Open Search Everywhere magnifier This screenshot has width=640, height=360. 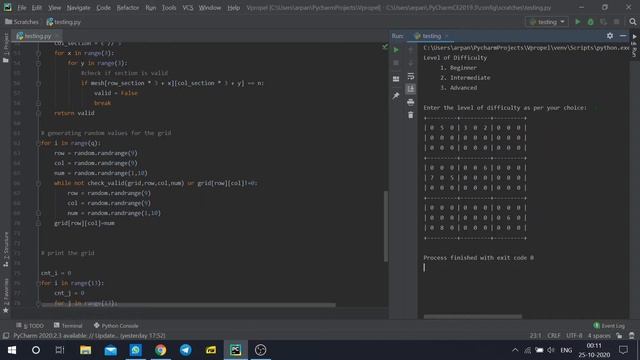point(633,22)
